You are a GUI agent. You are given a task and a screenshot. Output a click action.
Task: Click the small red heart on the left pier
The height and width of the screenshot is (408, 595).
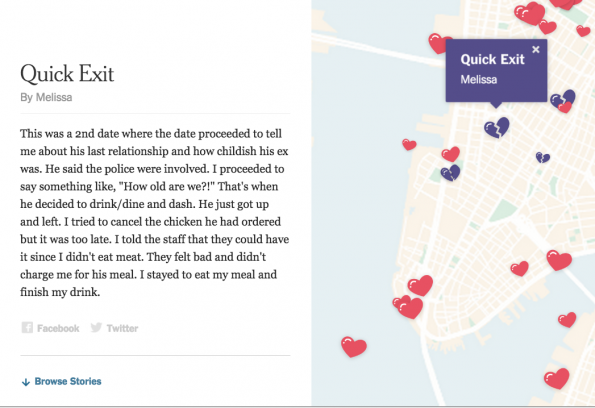[409, 144]
